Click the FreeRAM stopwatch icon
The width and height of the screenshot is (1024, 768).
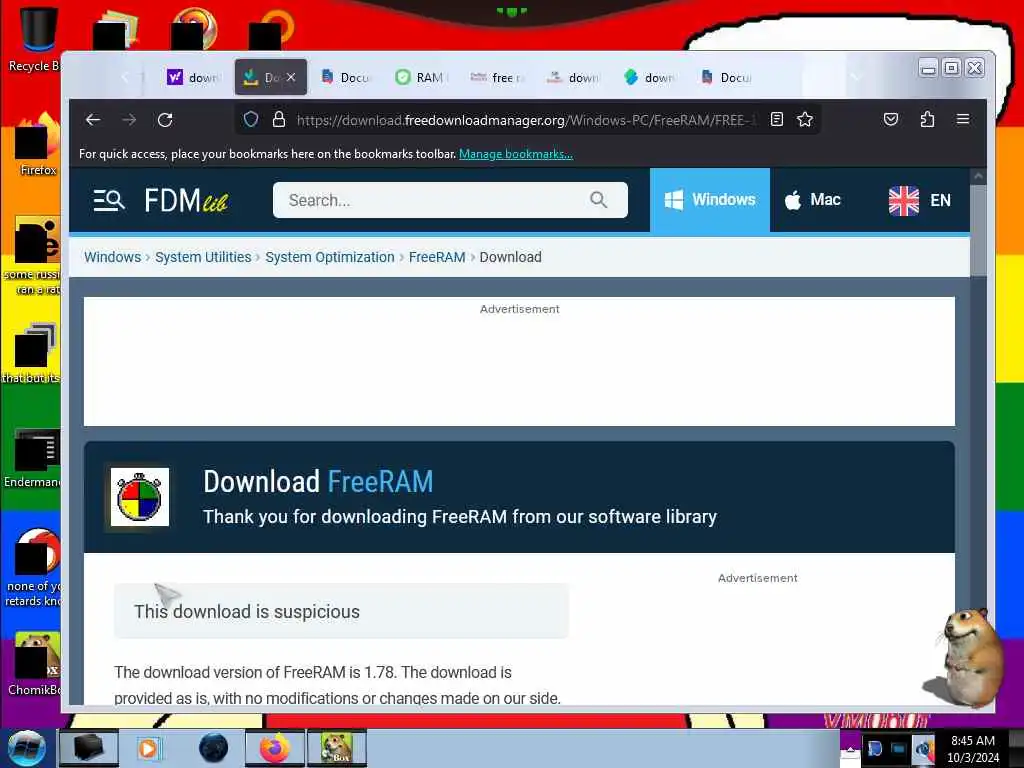[140, 497]
